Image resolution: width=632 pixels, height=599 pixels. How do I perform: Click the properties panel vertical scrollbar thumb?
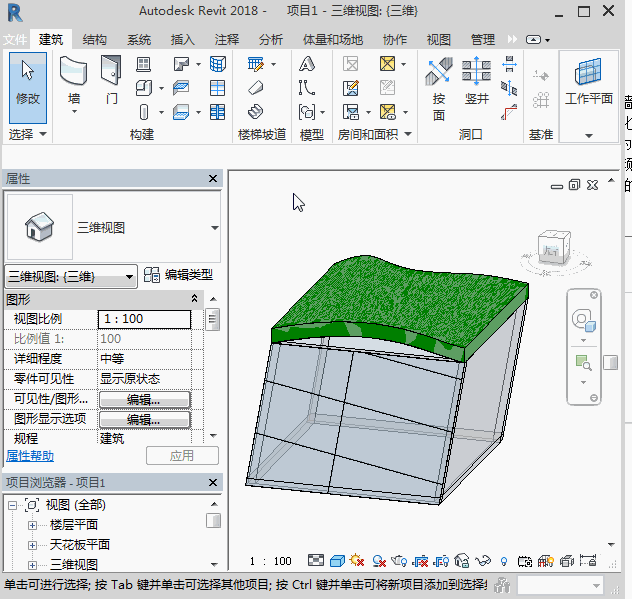(212, 321)
